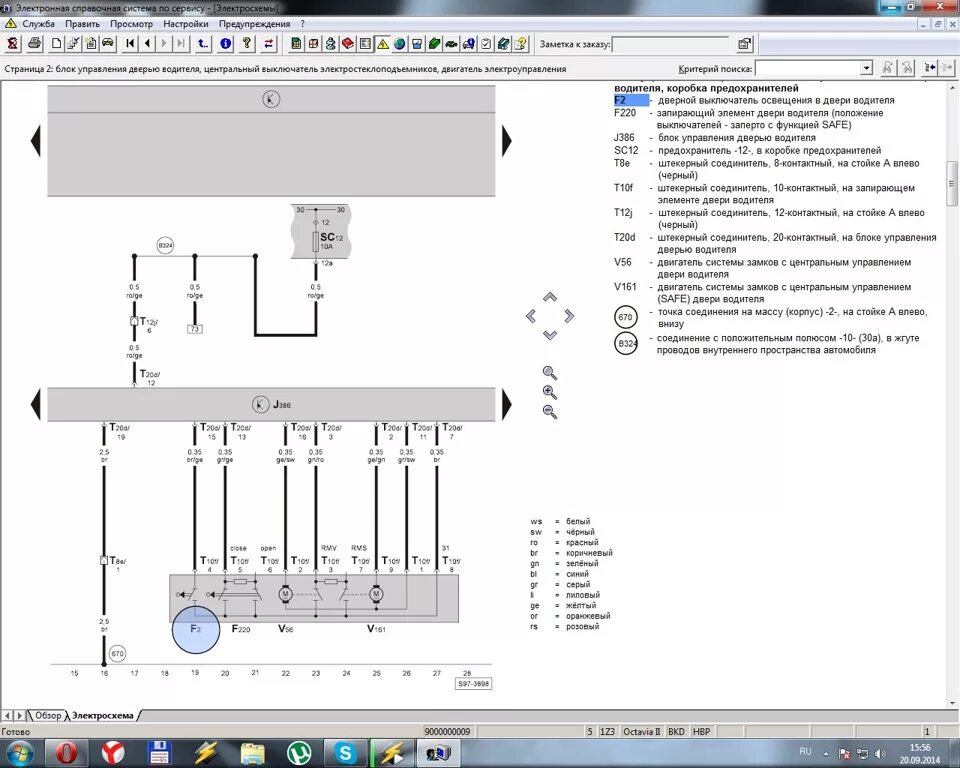Click the magnifier zoom reset icon
The width and height of the screenshot is (960, 768).
550,372
